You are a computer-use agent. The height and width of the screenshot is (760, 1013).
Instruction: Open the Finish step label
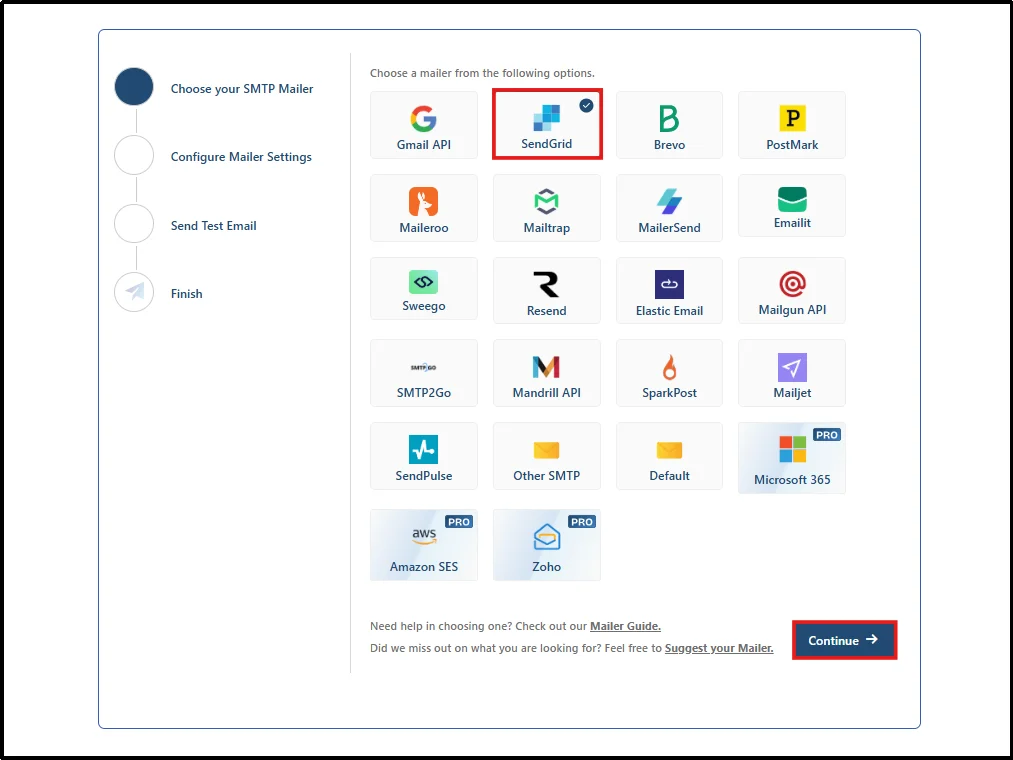point(187,294)
